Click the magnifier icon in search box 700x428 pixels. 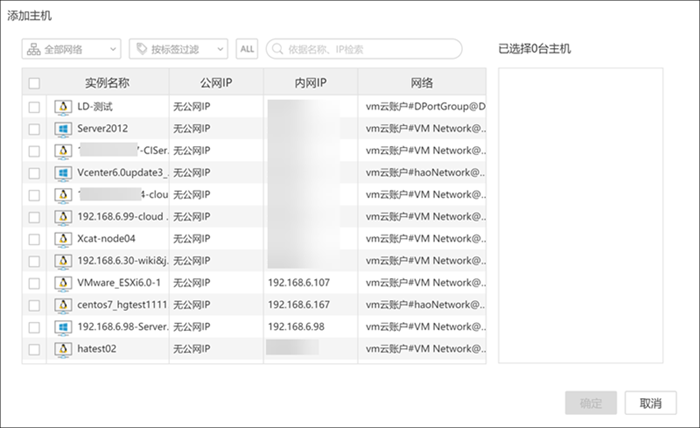coord(276,49)
